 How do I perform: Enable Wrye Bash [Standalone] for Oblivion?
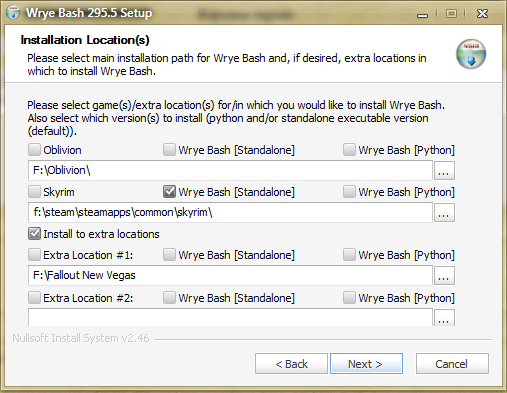tap(169, 150)
